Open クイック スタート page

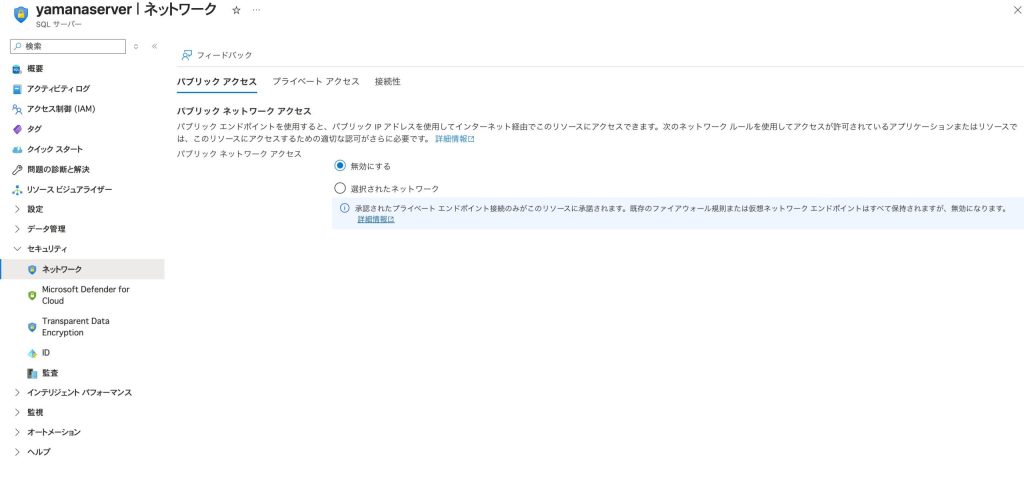pyautogui.click(x=55, y=149)
